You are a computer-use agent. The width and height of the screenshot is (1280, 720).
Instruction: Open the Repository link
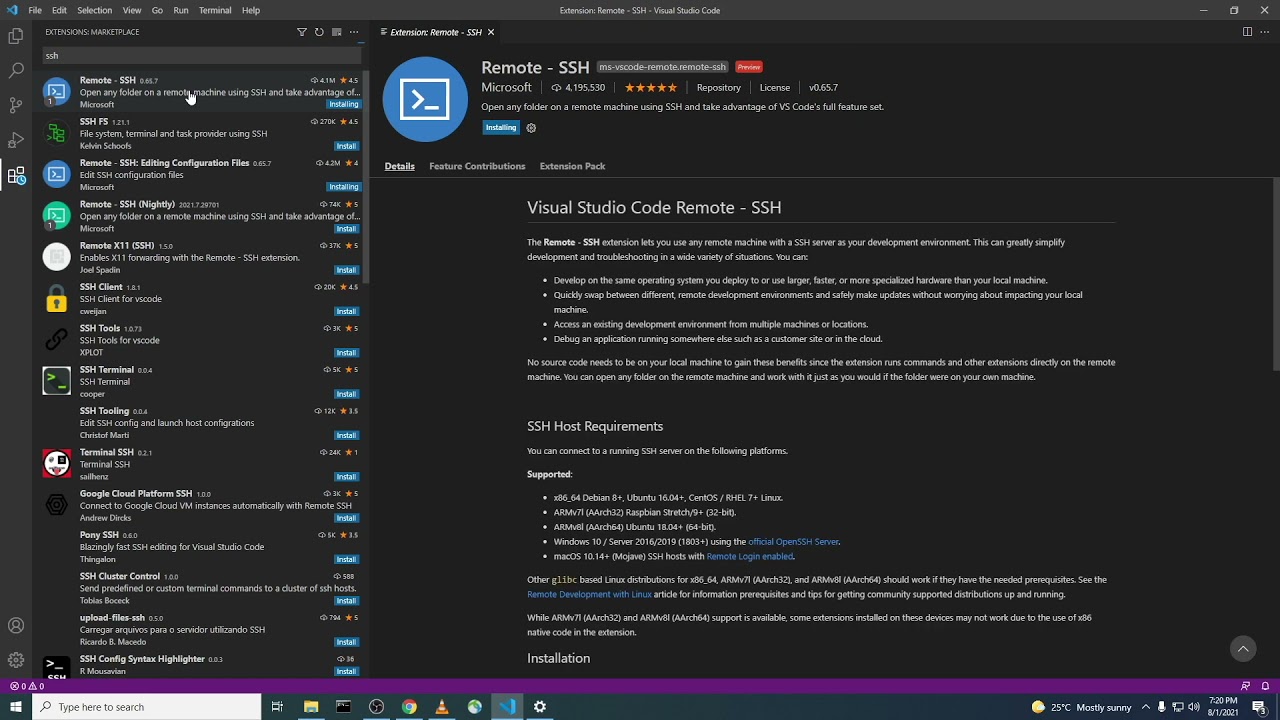719,88
